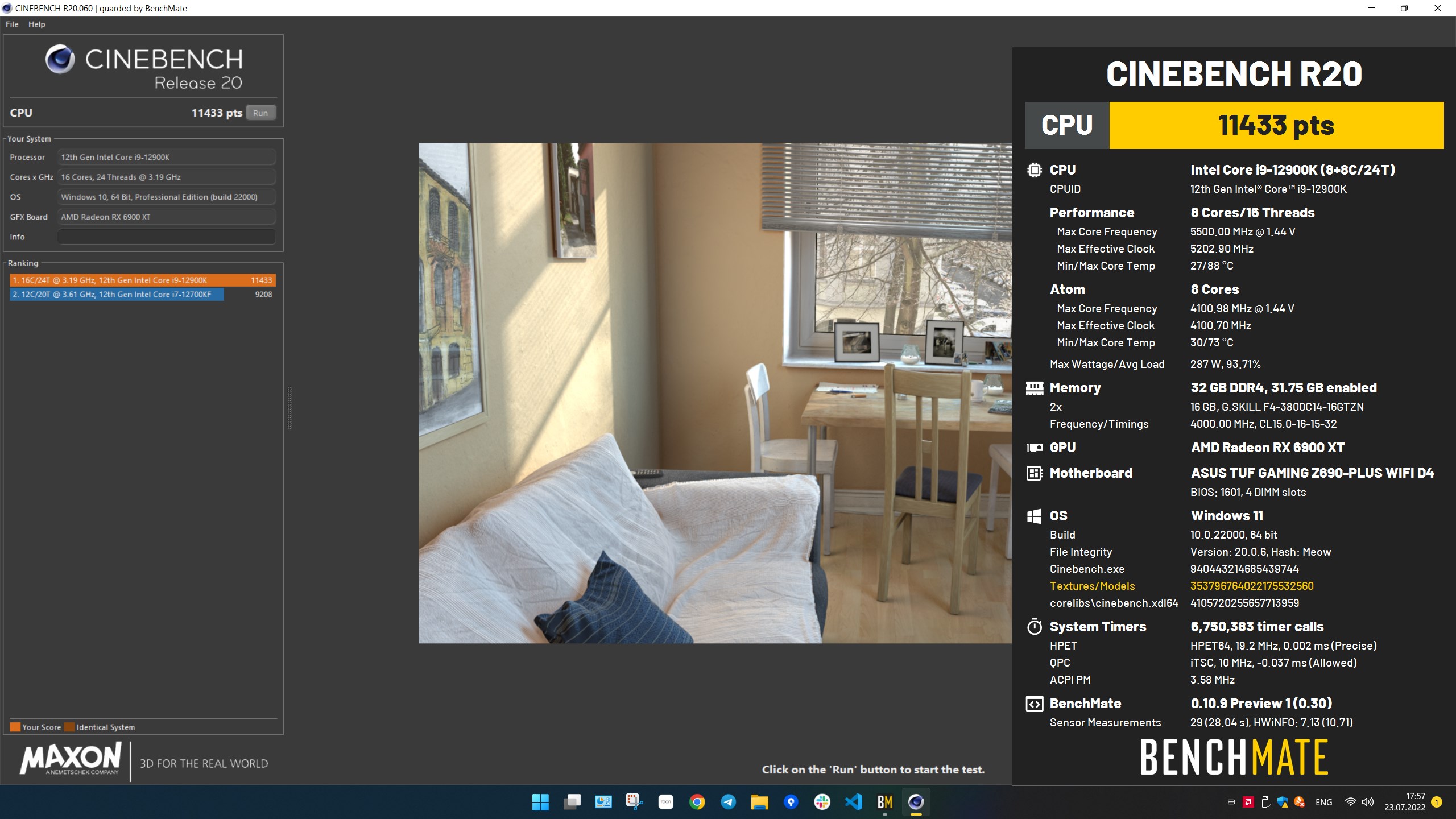Click the GFX Board field
This screenshot has height=819, width=1456.
[166, 217]
